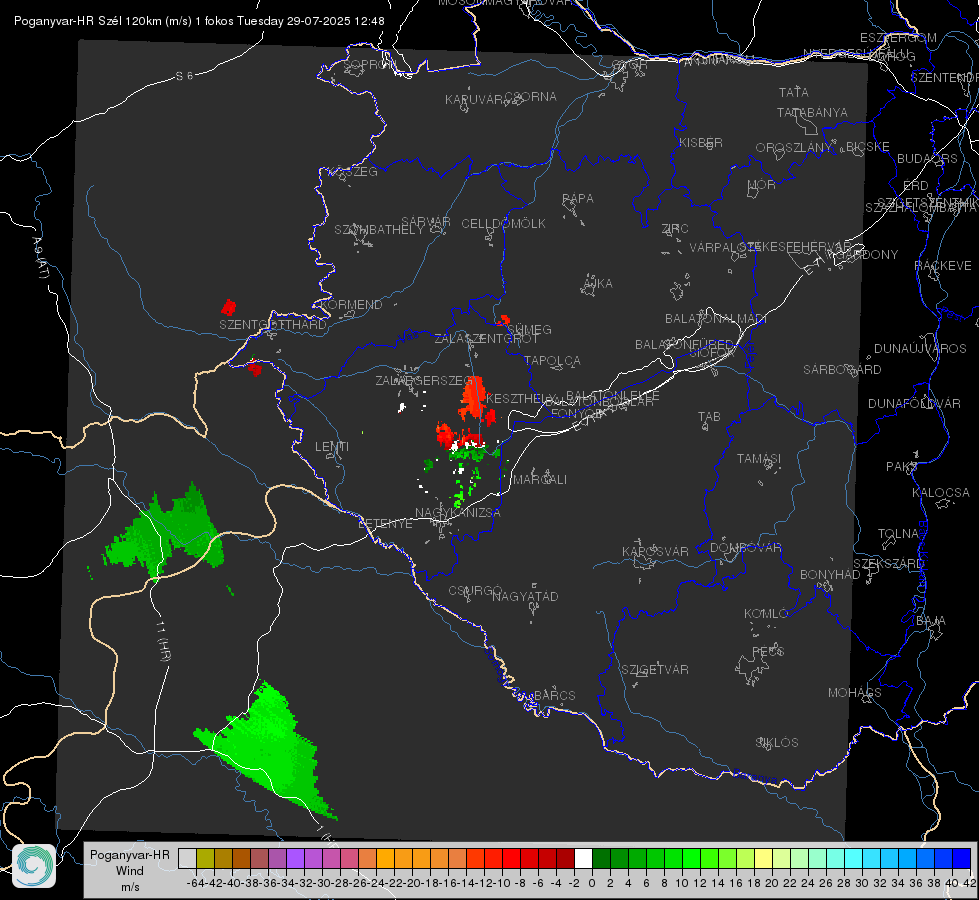The image size is (979, 900).
Task: Click the RACKEVE town label
Action: [x=943, y=266]
